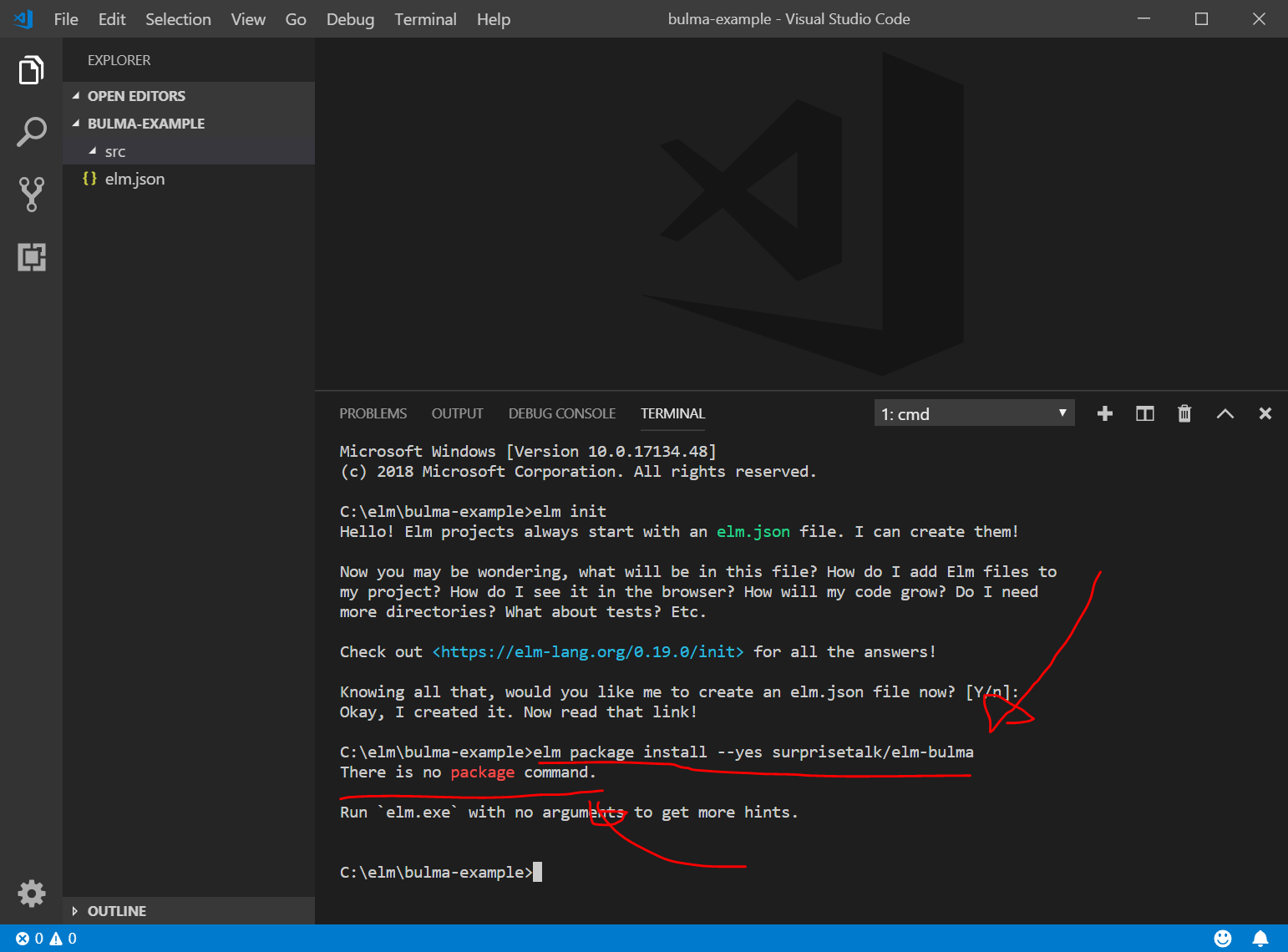Open notifications bell in status bar

[1260, 939]
